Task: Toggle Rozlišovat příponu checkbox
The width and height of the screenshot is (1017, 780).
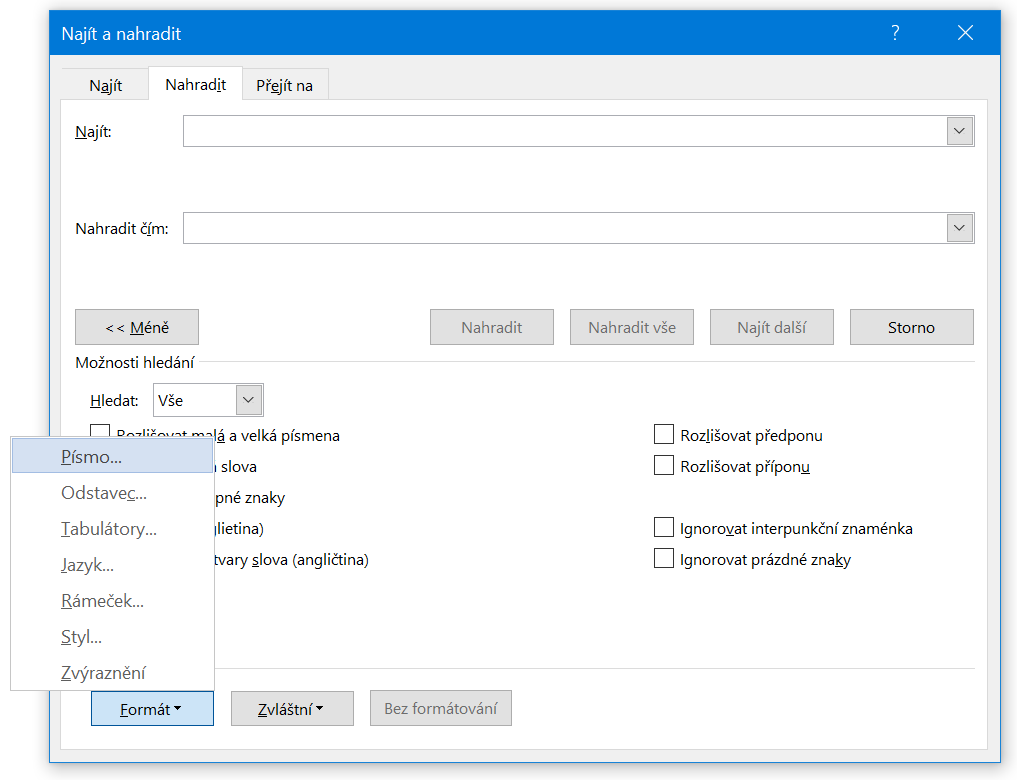Action: tap(664, 465)
